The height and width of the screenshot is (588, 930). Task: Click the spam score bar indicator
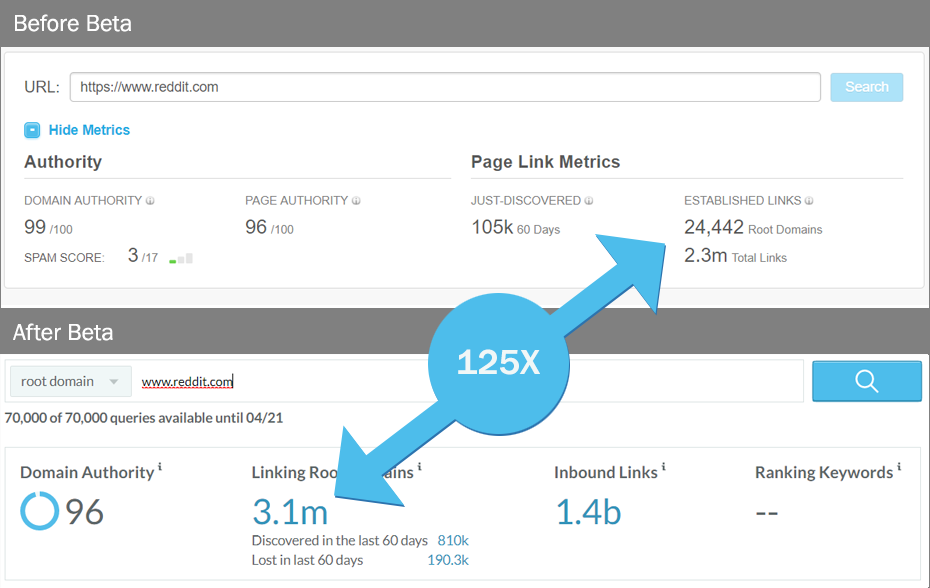pos(181,258)
